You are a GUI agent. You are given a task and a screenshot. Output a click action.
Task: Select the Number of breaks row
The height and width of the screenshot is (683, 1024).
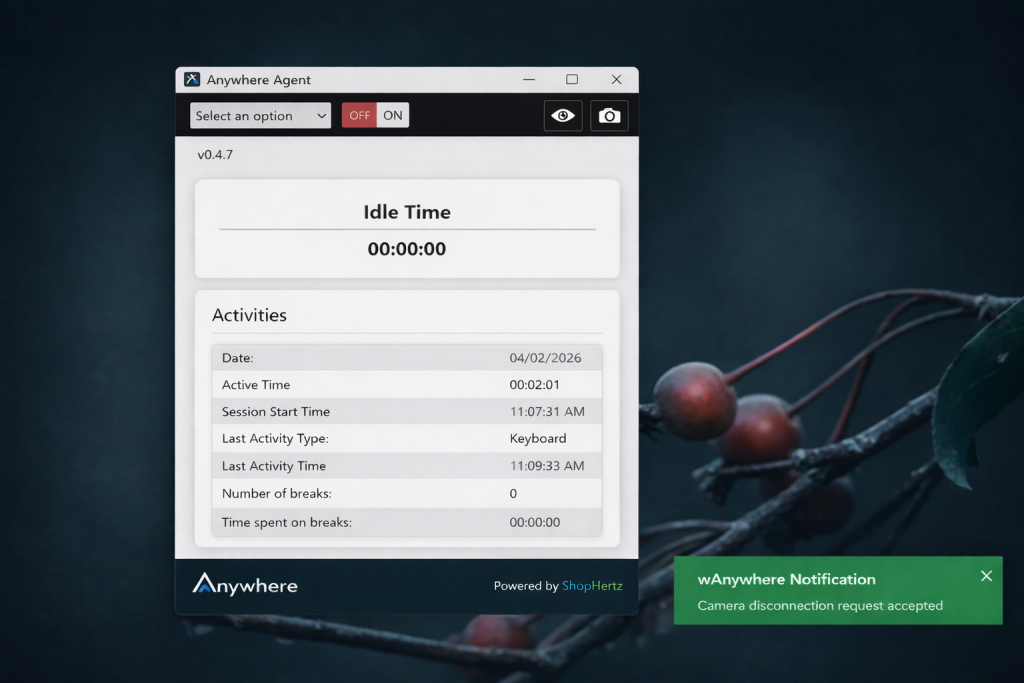[x=407, y=494]
